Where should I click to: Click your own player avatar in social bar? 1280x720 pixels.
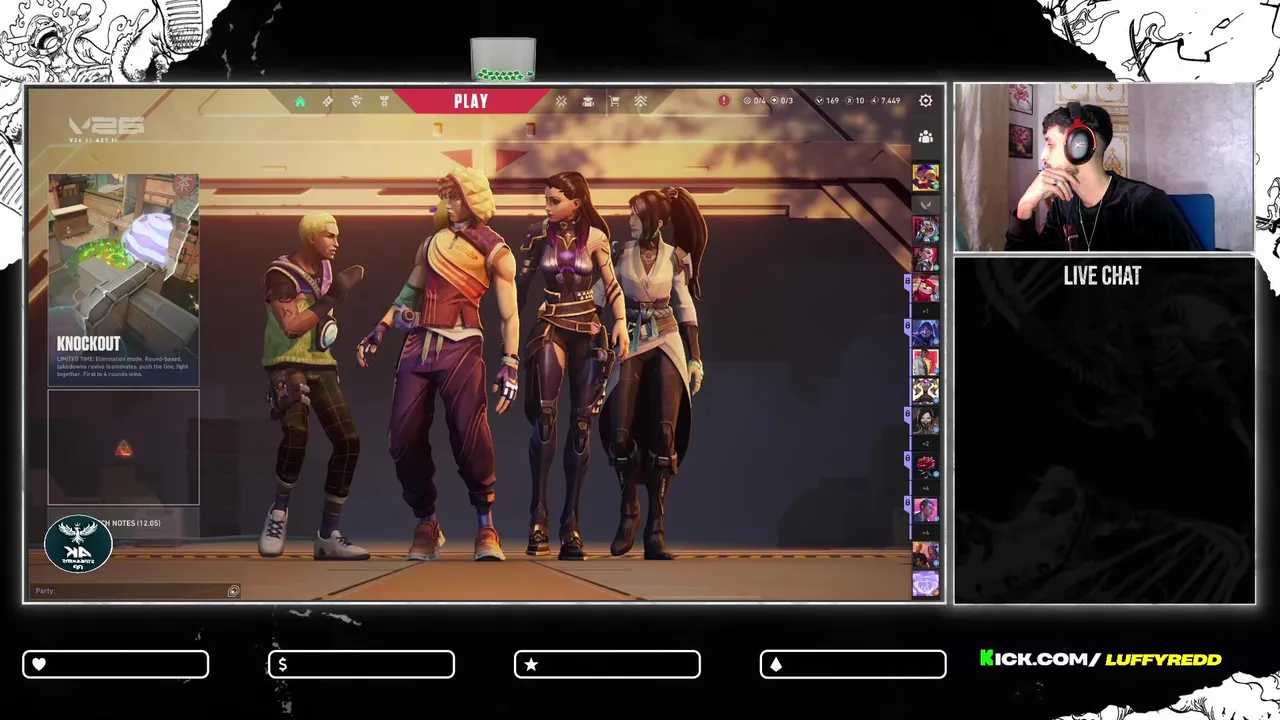pos(926,177)
